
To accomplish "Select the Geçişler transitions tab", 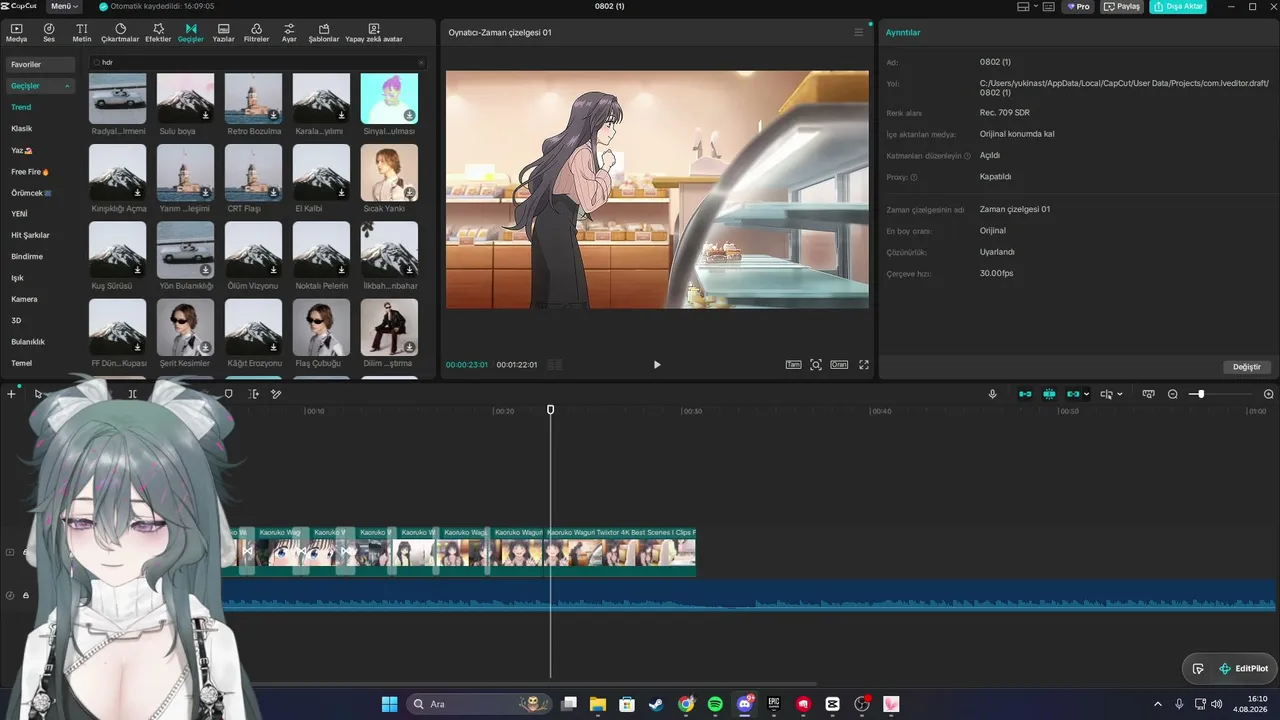I will (191, 33).
